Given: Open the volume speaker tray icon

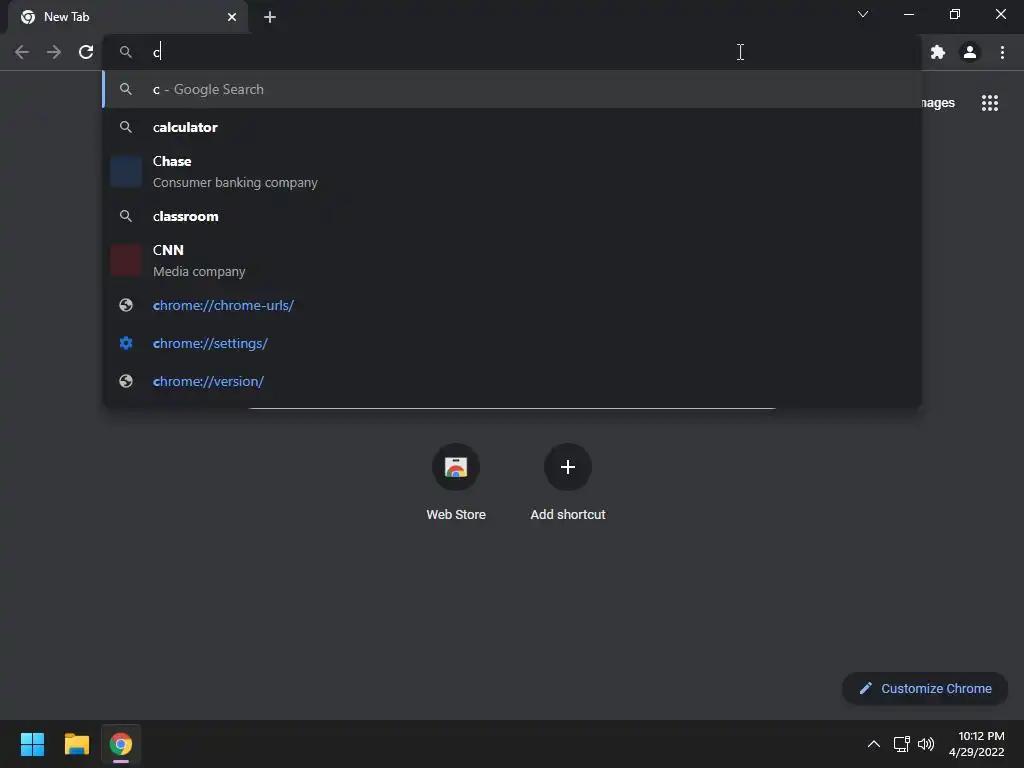Looking at the screenshot, I should (x=926, y=744).
